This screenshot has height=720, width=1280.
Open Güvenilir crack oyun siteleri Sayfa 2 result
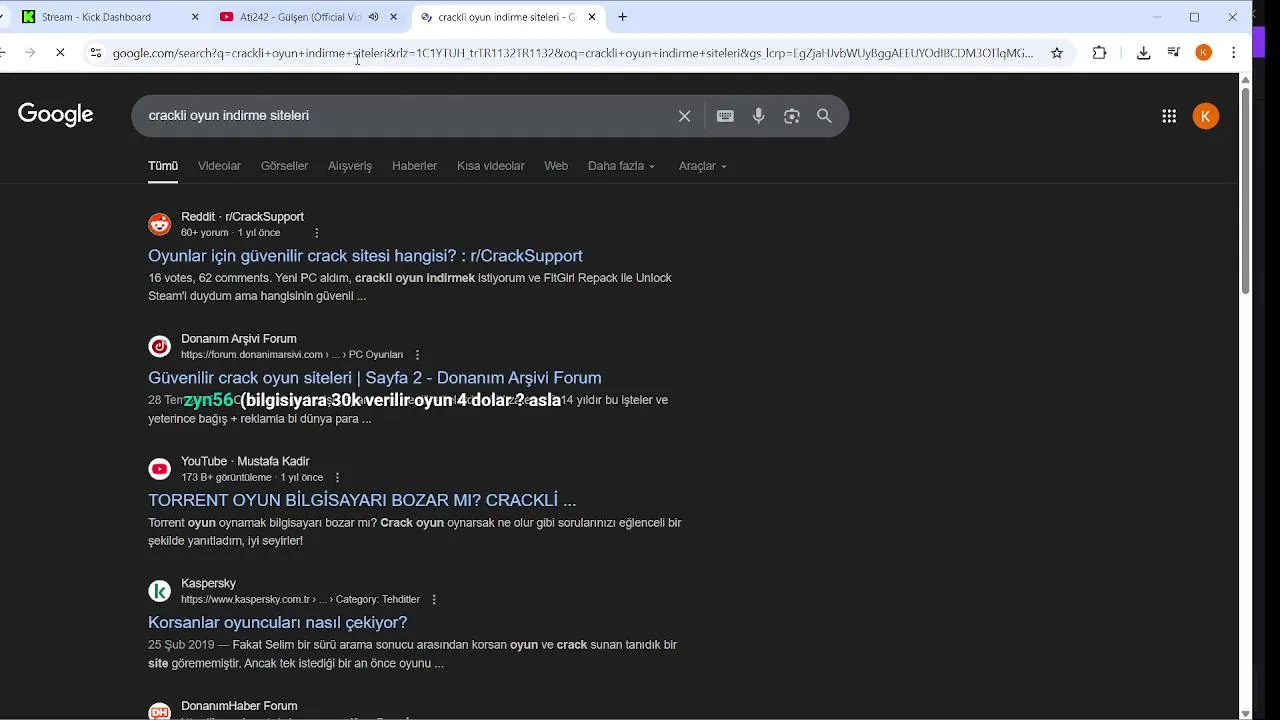pos(374,378)
